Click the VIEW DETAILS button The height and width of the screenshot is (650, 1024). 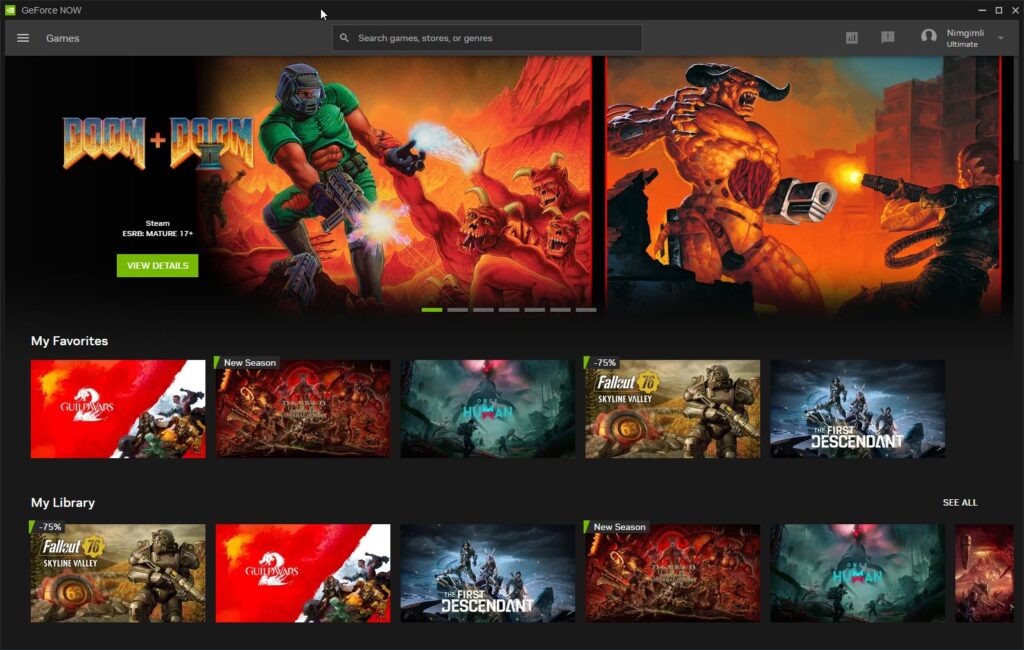point(157,265)
